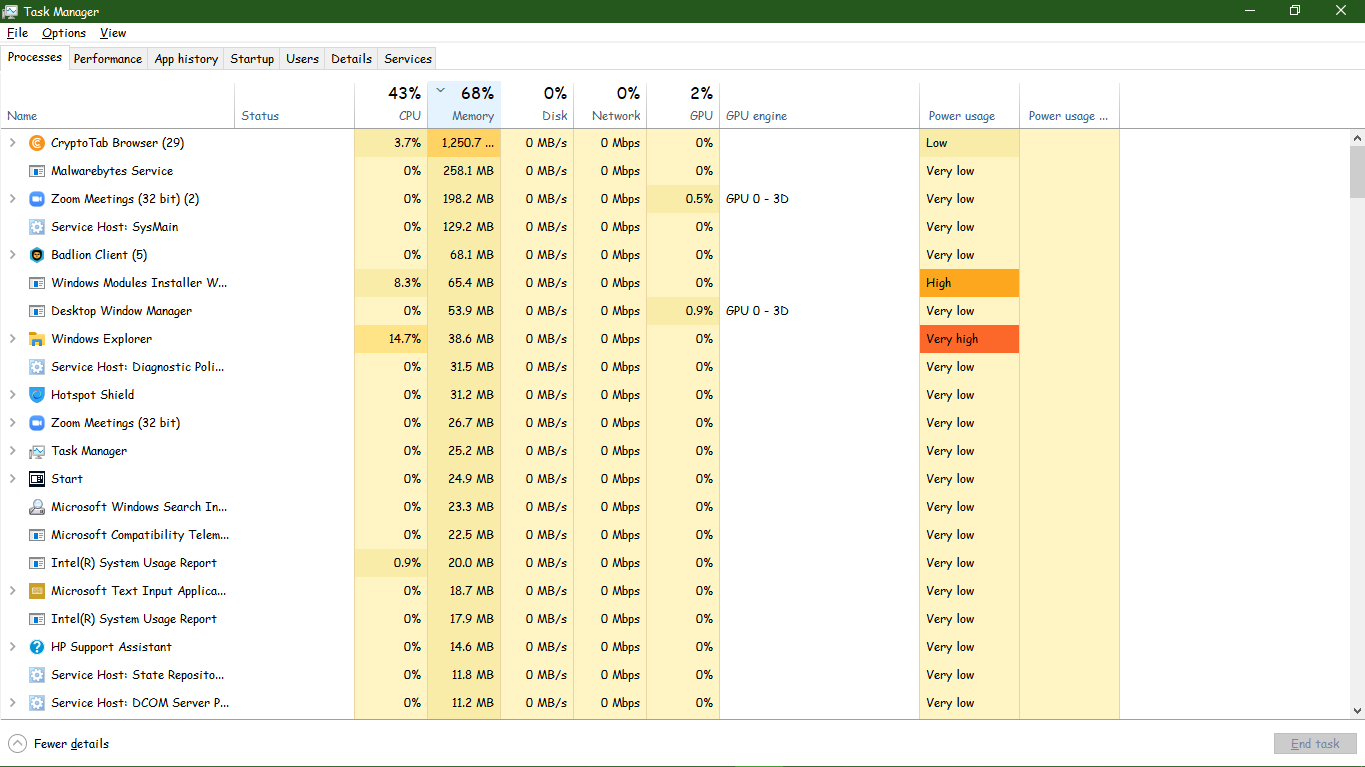Expand the CryptoTab Browser process group

tap(13, 143)
